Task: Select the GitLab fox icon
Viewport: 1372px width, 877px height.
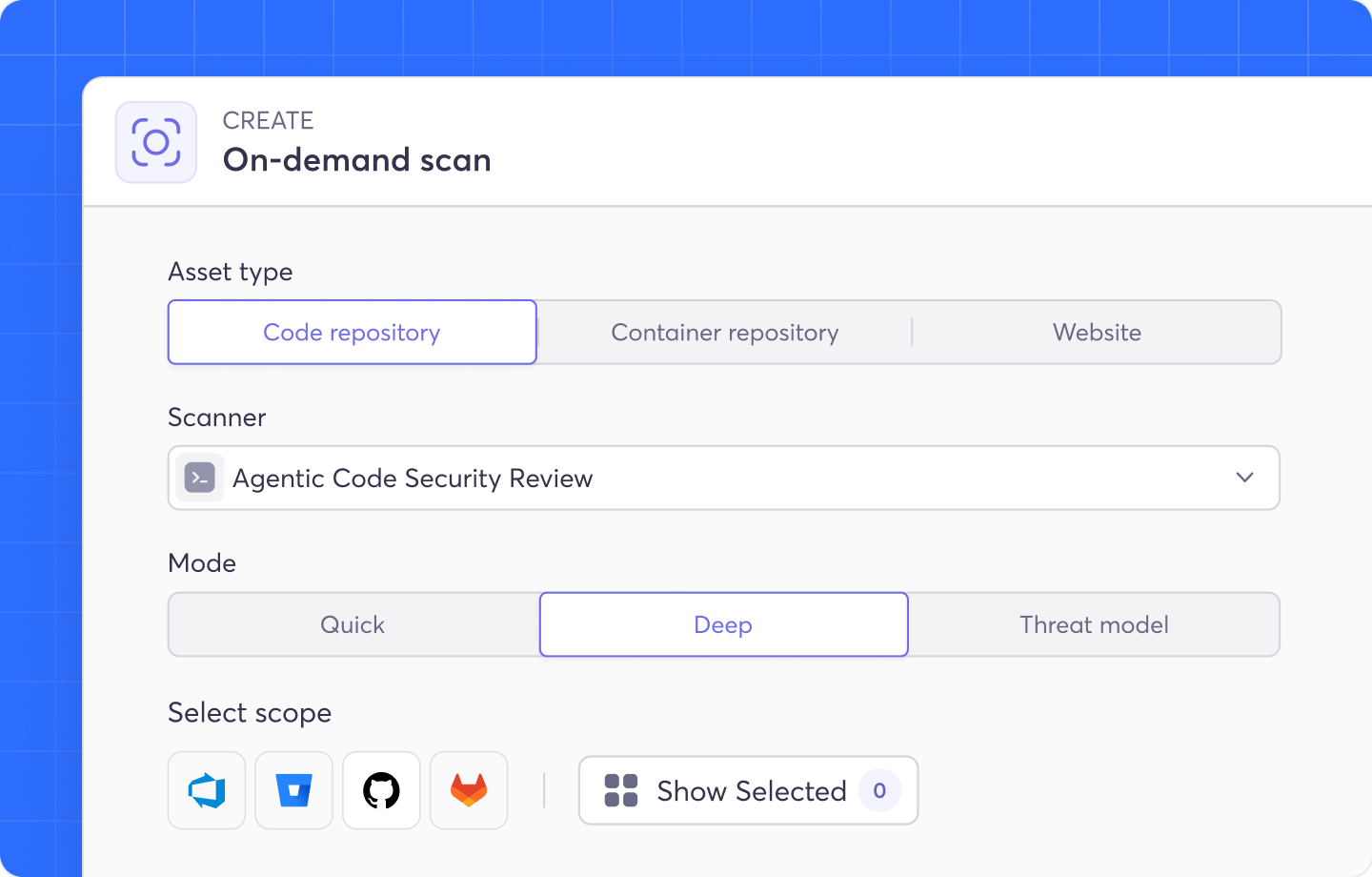Action: point(469,790)
